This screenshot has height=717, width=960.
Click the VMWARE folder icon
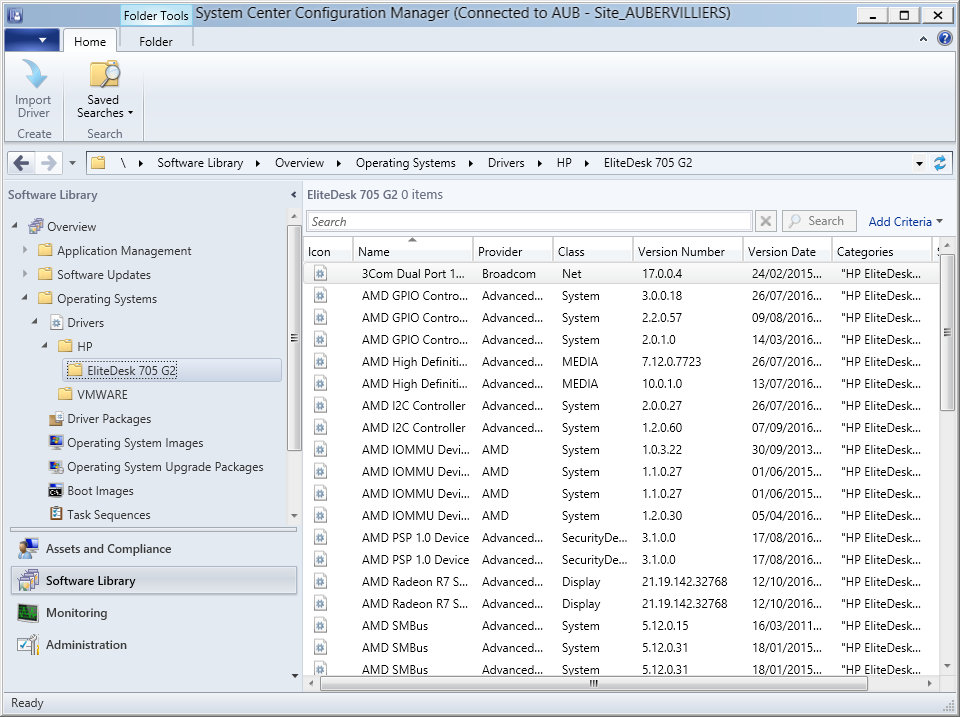pos(65,394)
